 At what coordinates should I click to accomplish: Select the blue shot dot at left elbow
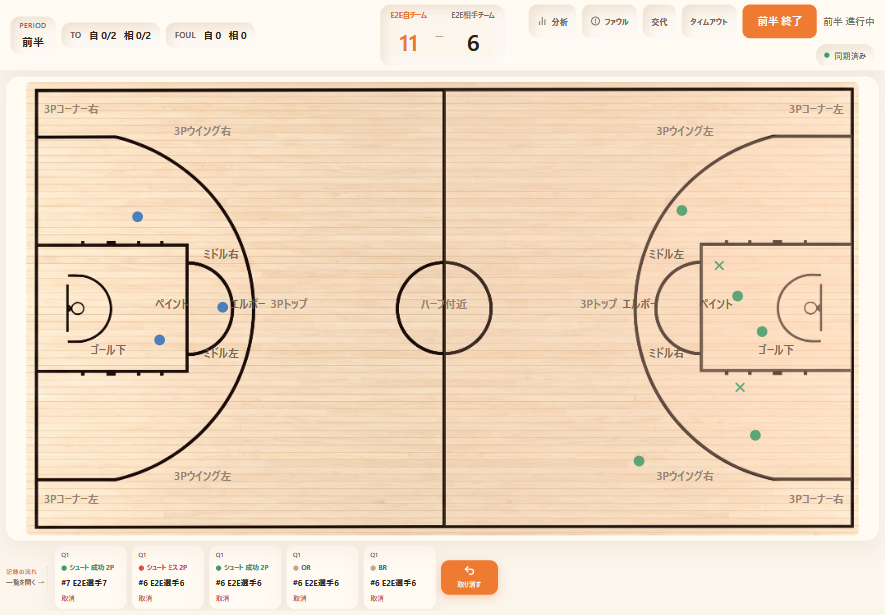[x=222, y=308]
